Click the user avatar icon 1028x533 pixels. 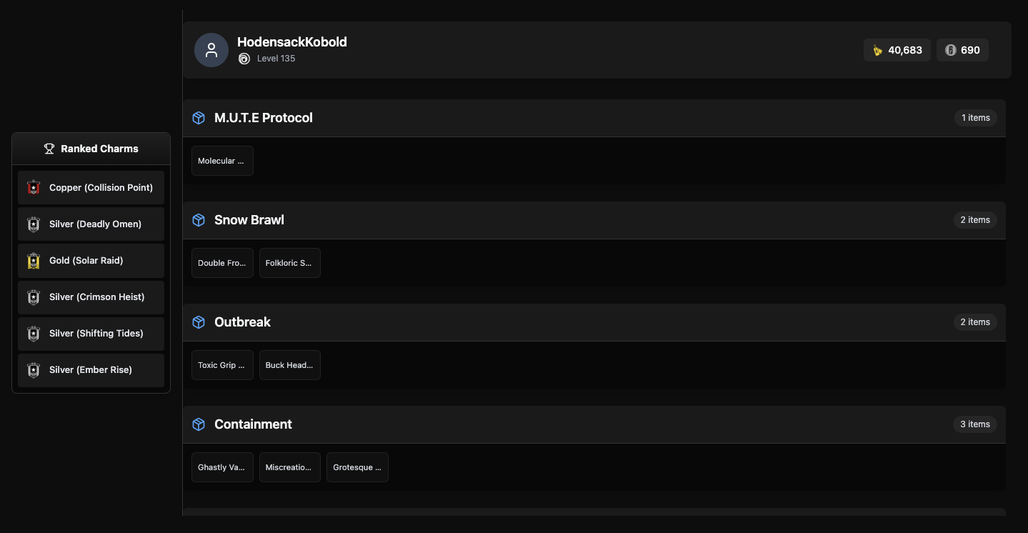tap(211, 50)
